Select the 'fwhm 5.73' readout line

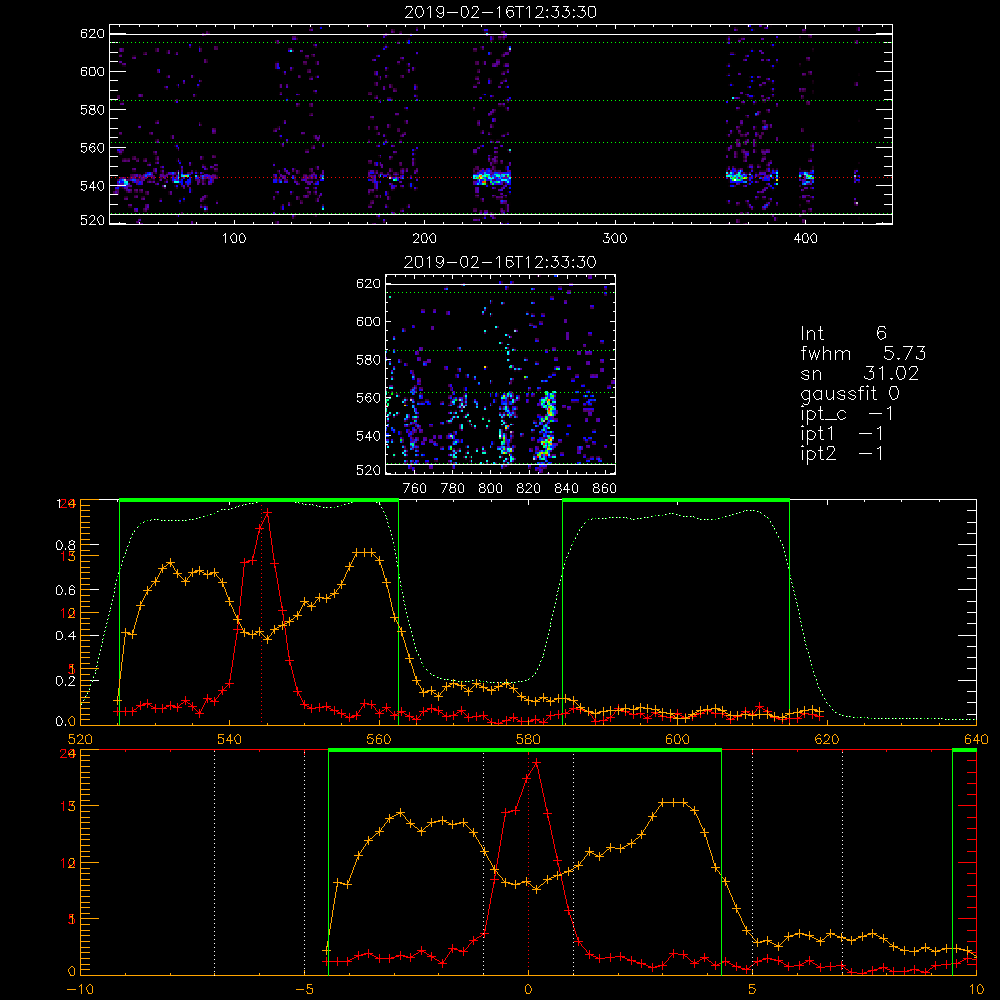coord(863,353)
